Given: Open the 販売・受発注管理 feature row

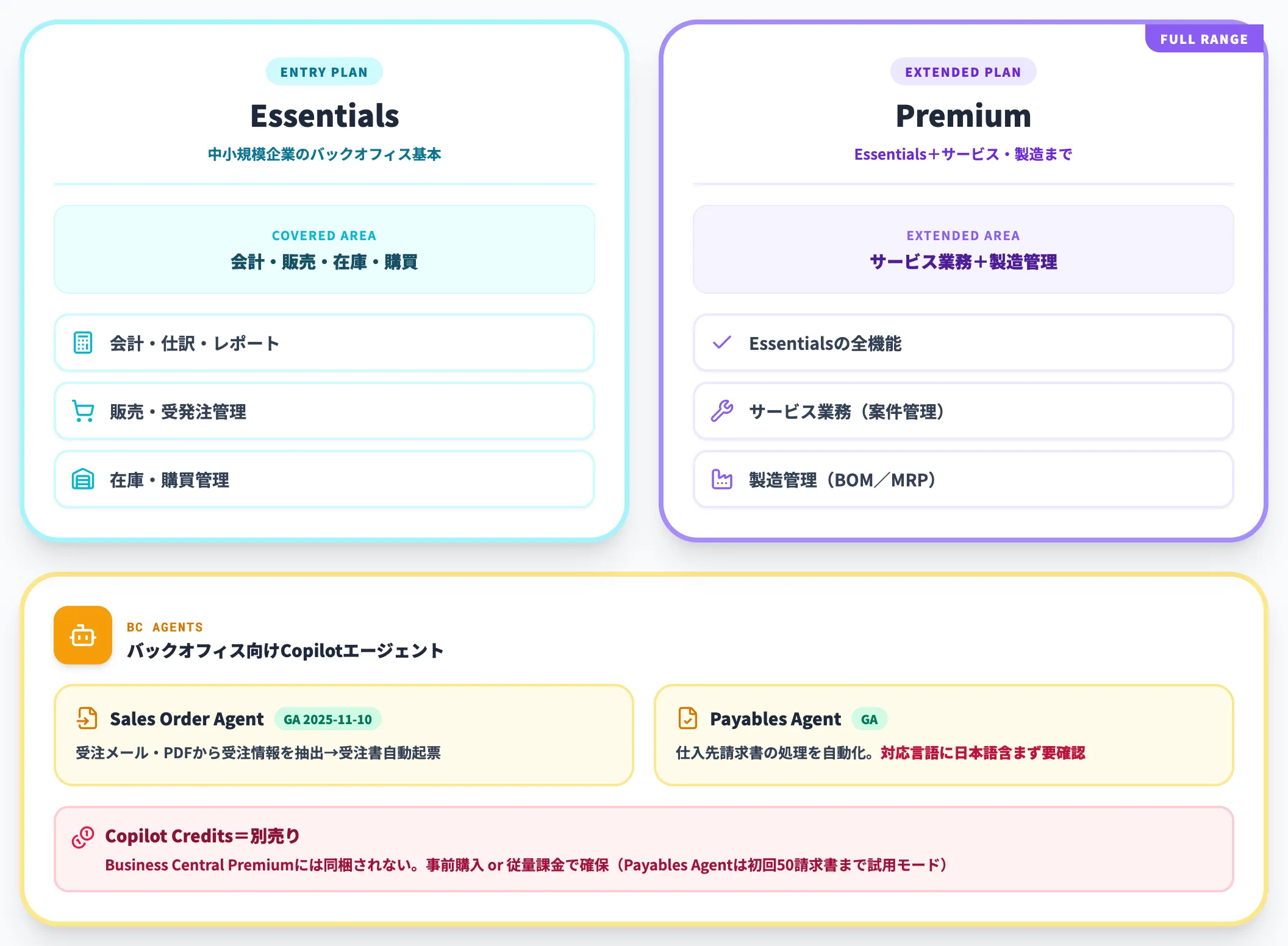Looking at the screenshot, I should pyautogui.click(x=324, y=411).
